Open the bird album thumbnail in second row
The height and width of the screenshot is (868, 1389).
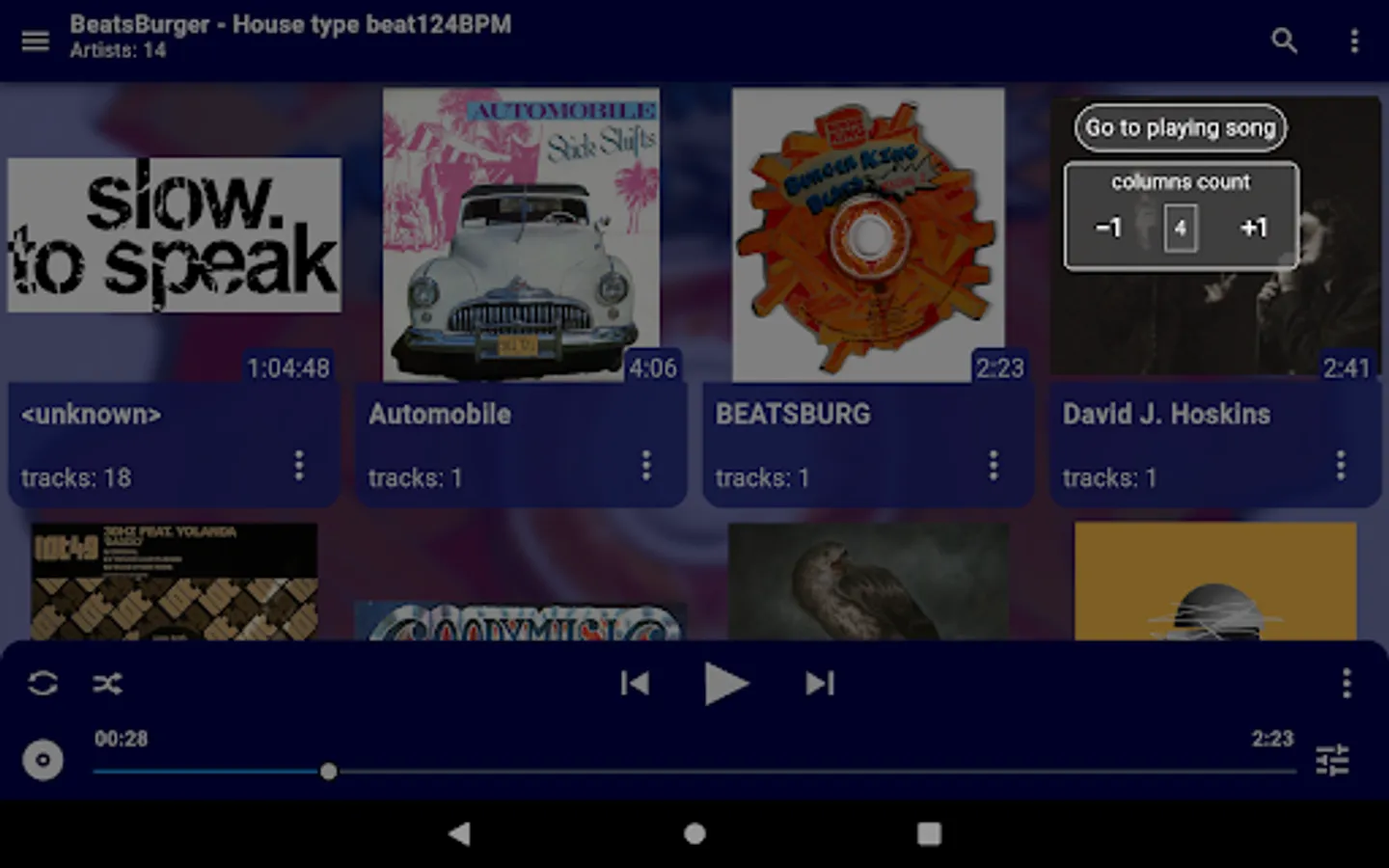pyautogui.click(x=868, y=582)
